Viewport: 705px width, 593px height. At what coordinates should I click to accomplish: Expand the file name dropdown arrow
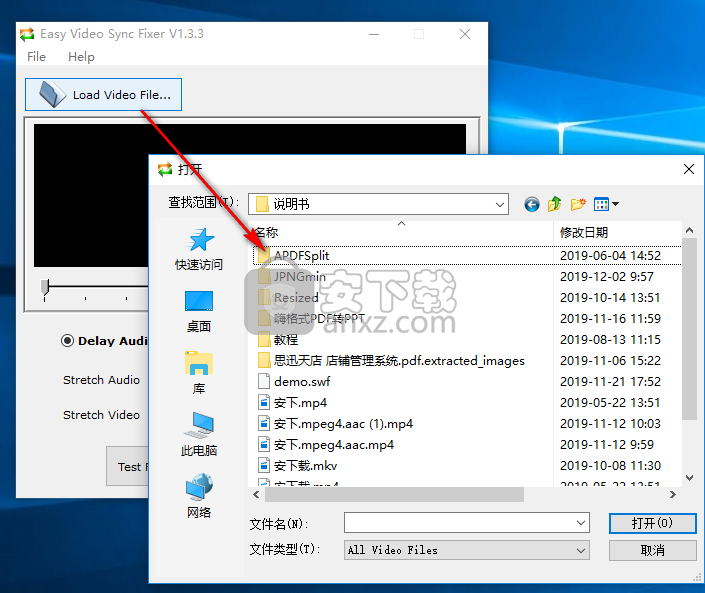pos(580,523)
